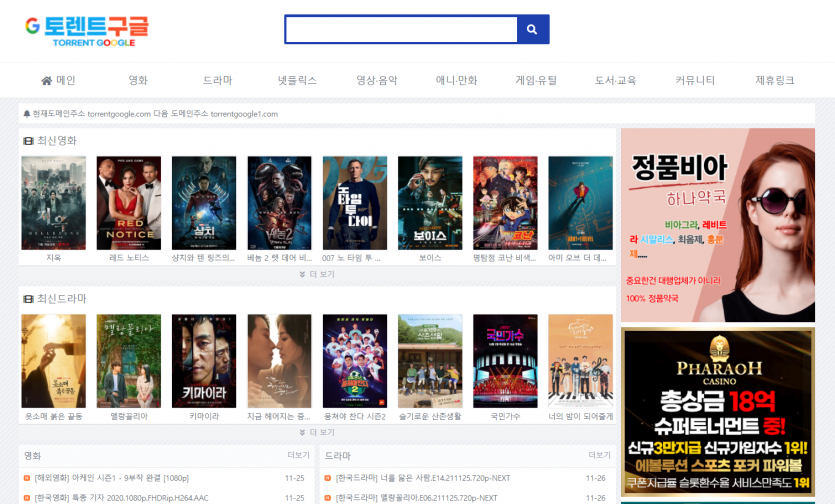Viewport: 835px width, 504px height.
Task: Open 더보기 in the 드라마 list header
Action: tap(600, 456)
